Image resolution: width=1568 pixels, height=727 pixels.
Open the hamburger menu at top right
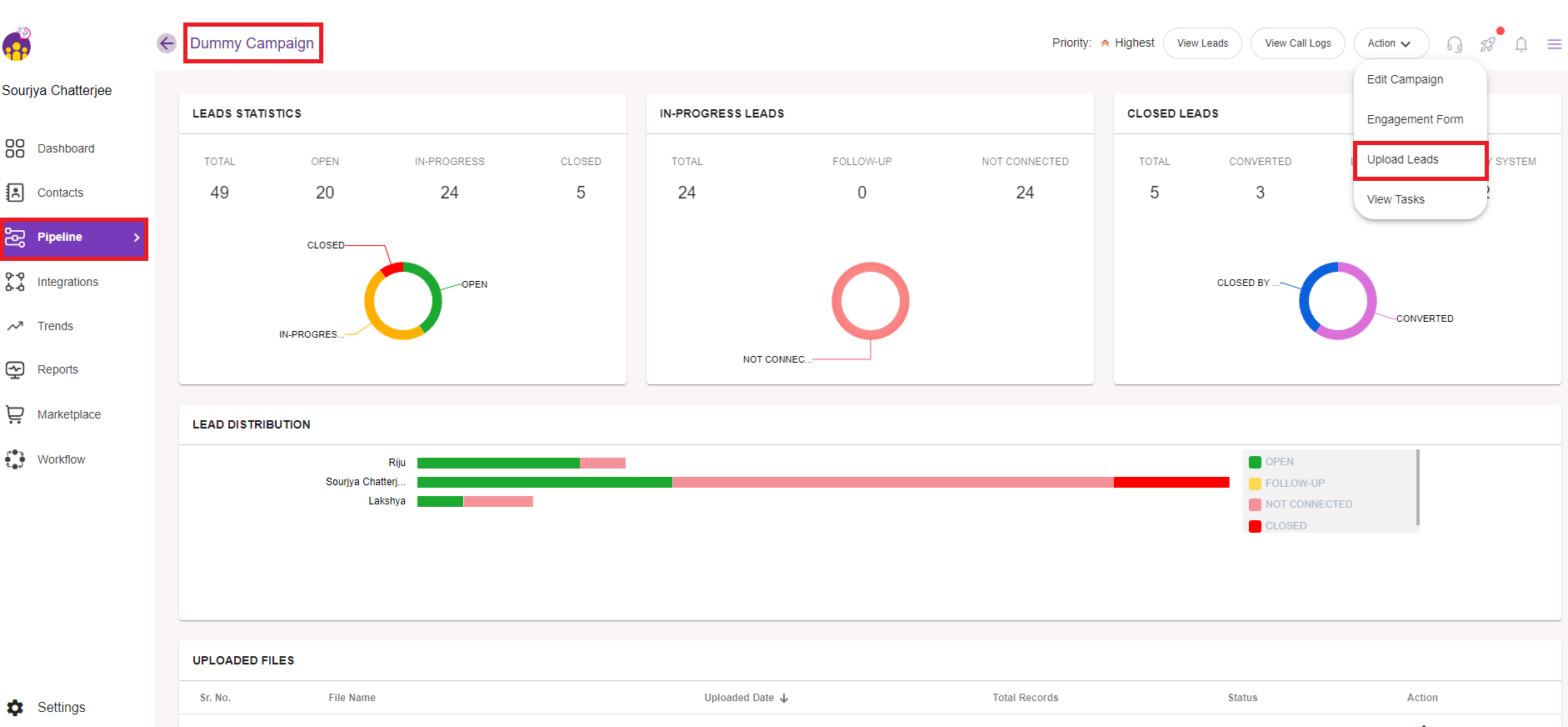click(x=1554, y=44)
